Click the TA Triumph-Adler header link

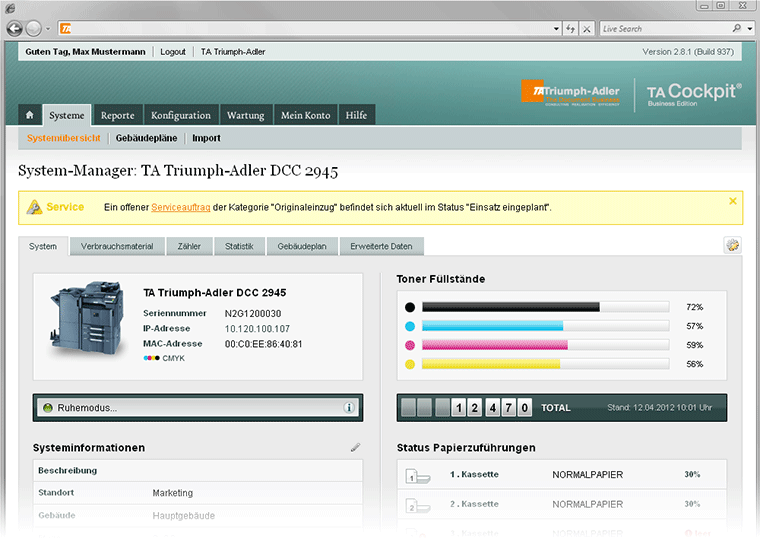[233, 52]
